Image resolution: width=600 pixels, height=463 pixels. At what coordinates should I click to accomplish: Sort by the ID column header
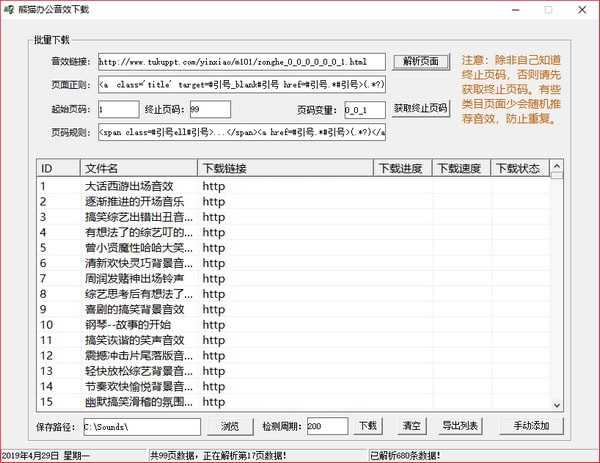pos(59,168)
